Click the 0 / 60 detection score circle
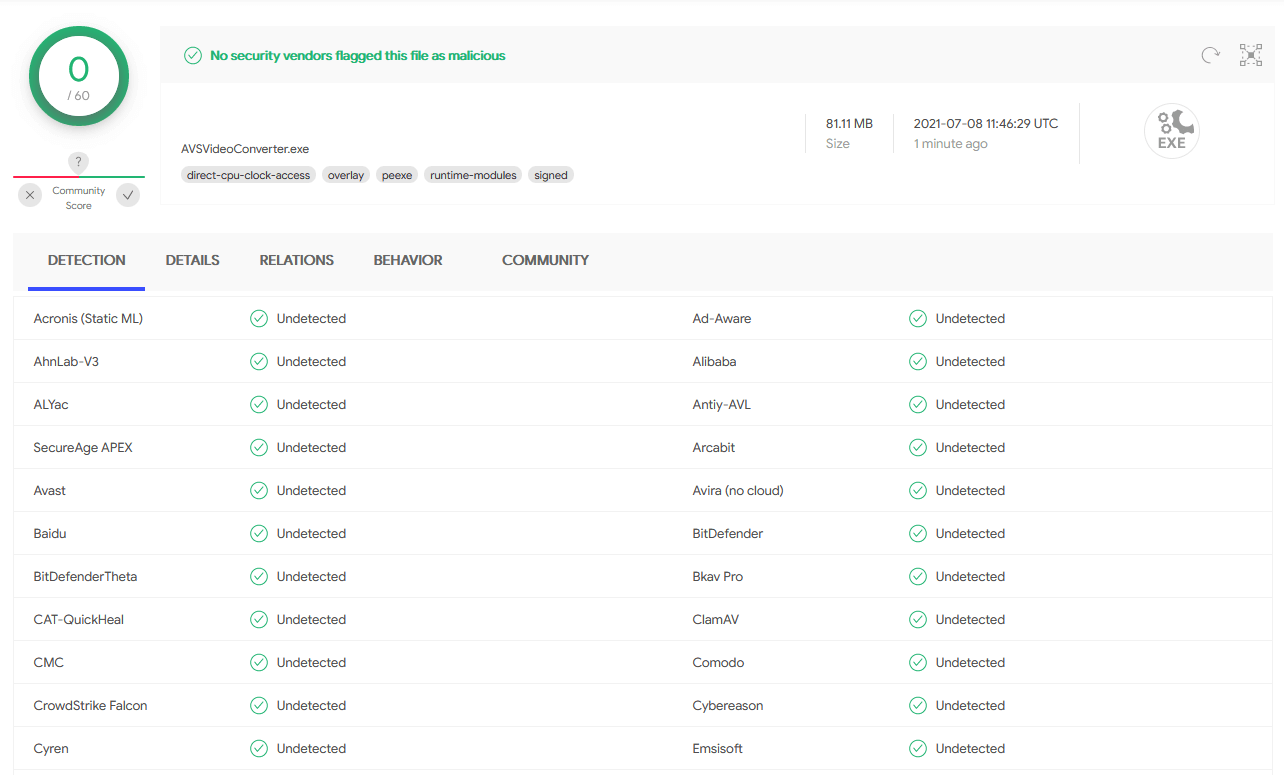The image size is (1284, 775). pyautogui.click(x=79, y=76)
